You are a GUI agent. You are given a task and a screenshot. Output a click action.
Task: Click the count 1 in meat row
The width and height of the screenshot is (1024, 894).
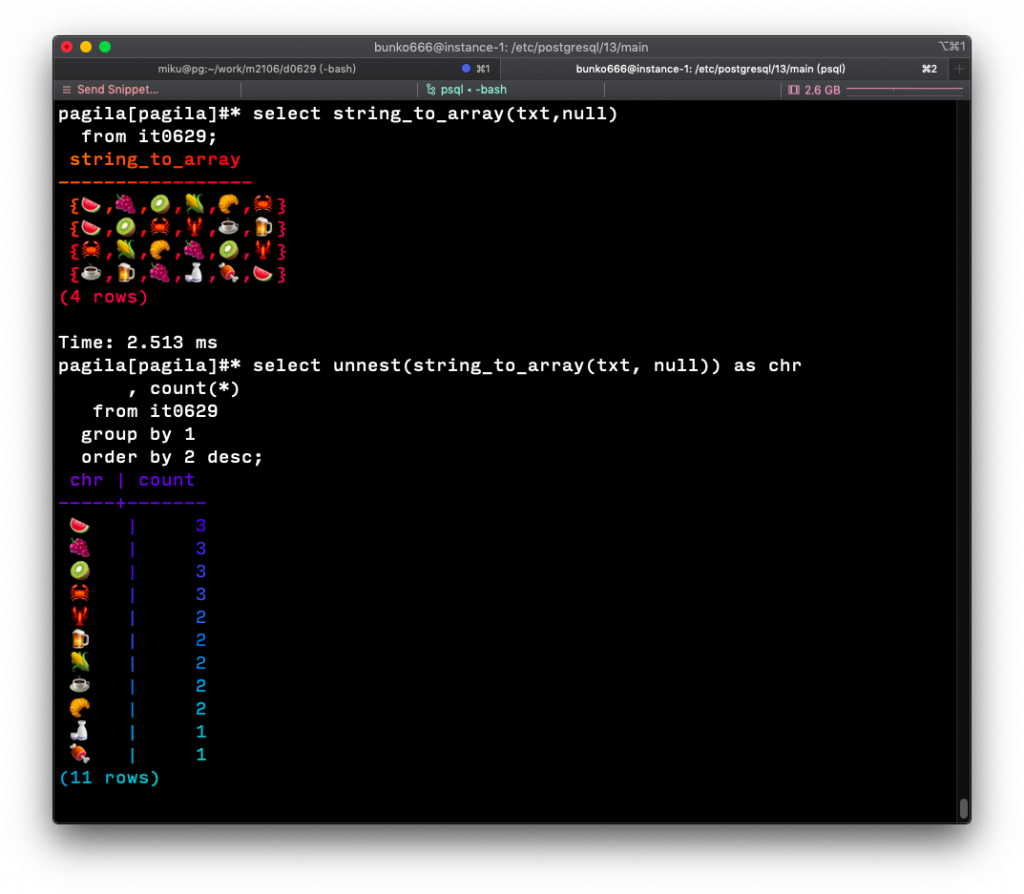[x=200, y=754]
